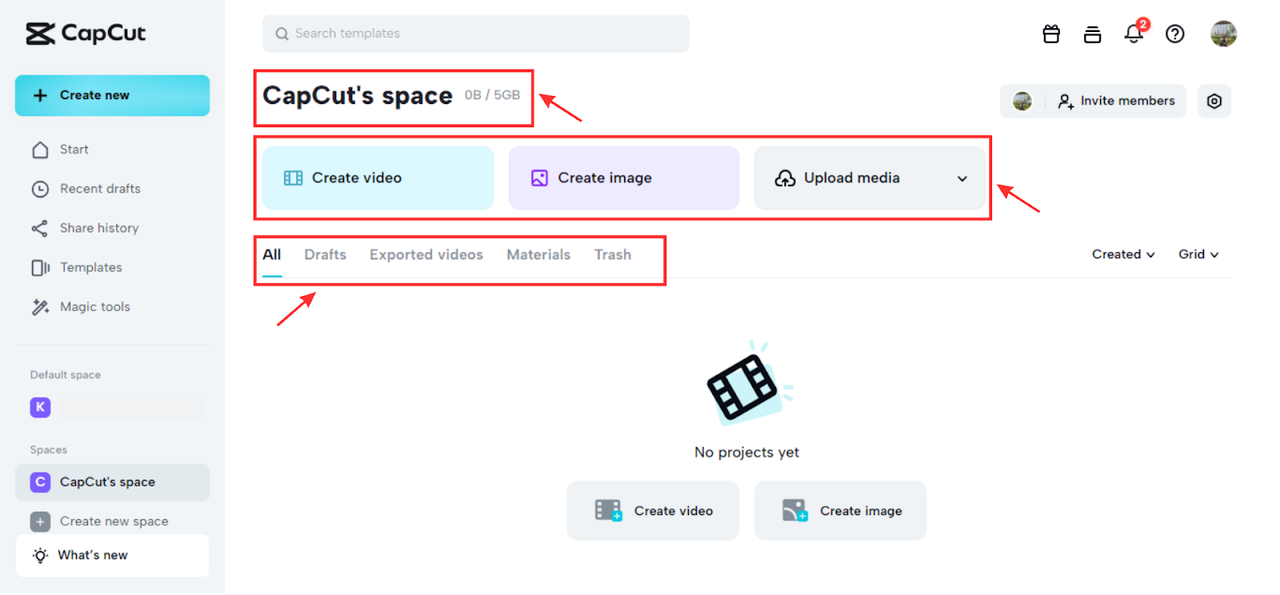This screenshot has width=1280, height=595.
Task: Click the top Create image card
Action: coord(624,178)
